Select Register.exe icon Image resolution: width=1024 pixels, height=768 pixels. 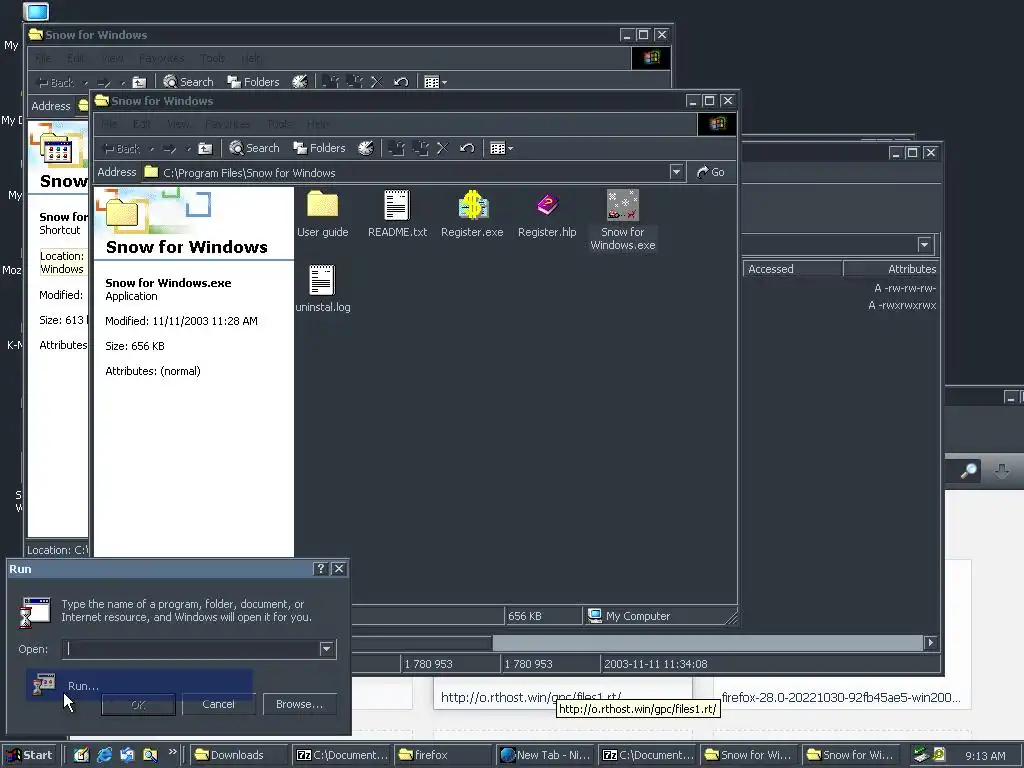click(x=472, y=214)
